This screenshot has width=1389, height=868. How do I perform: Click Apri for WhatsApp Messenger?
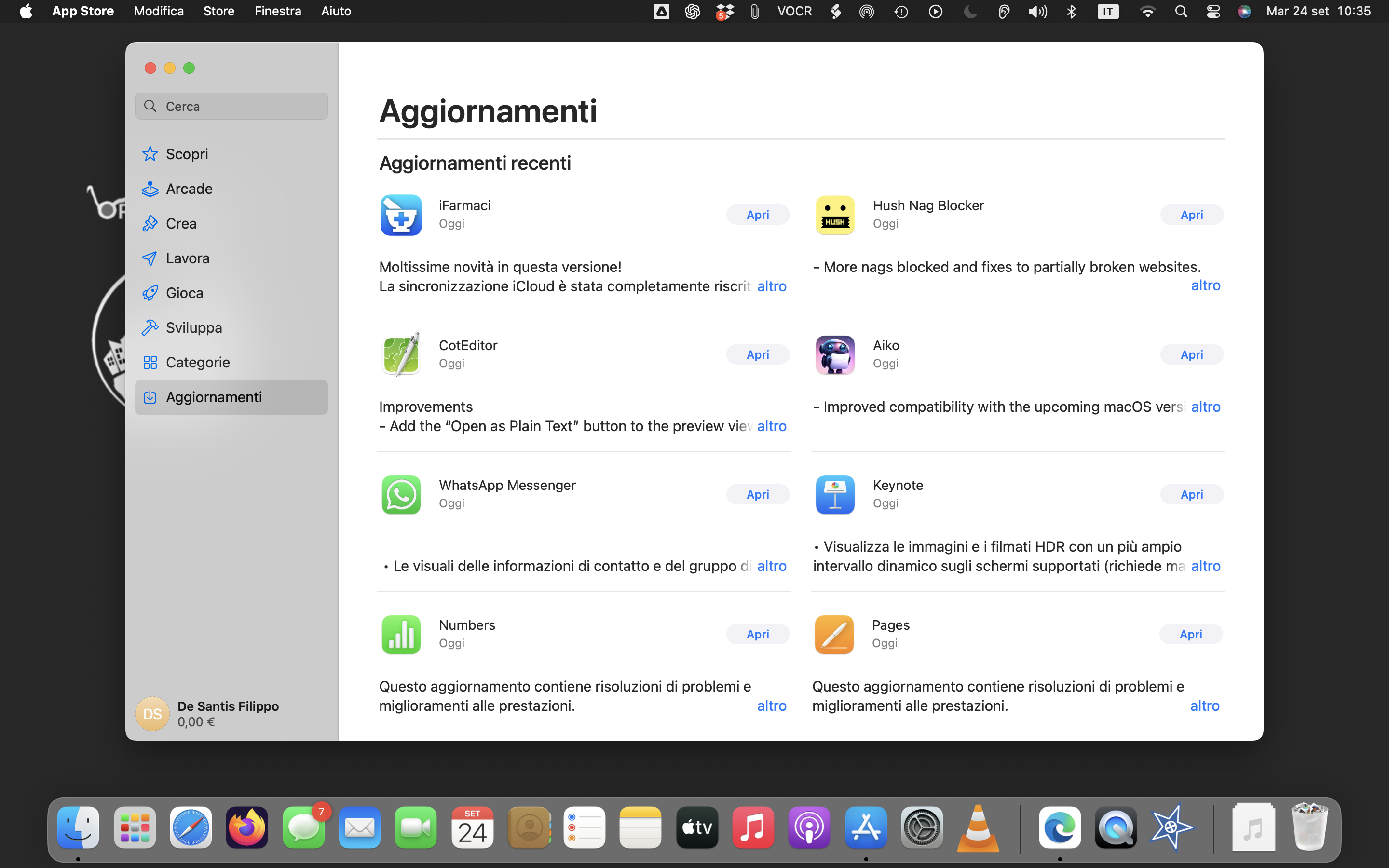tap(758, 494)
